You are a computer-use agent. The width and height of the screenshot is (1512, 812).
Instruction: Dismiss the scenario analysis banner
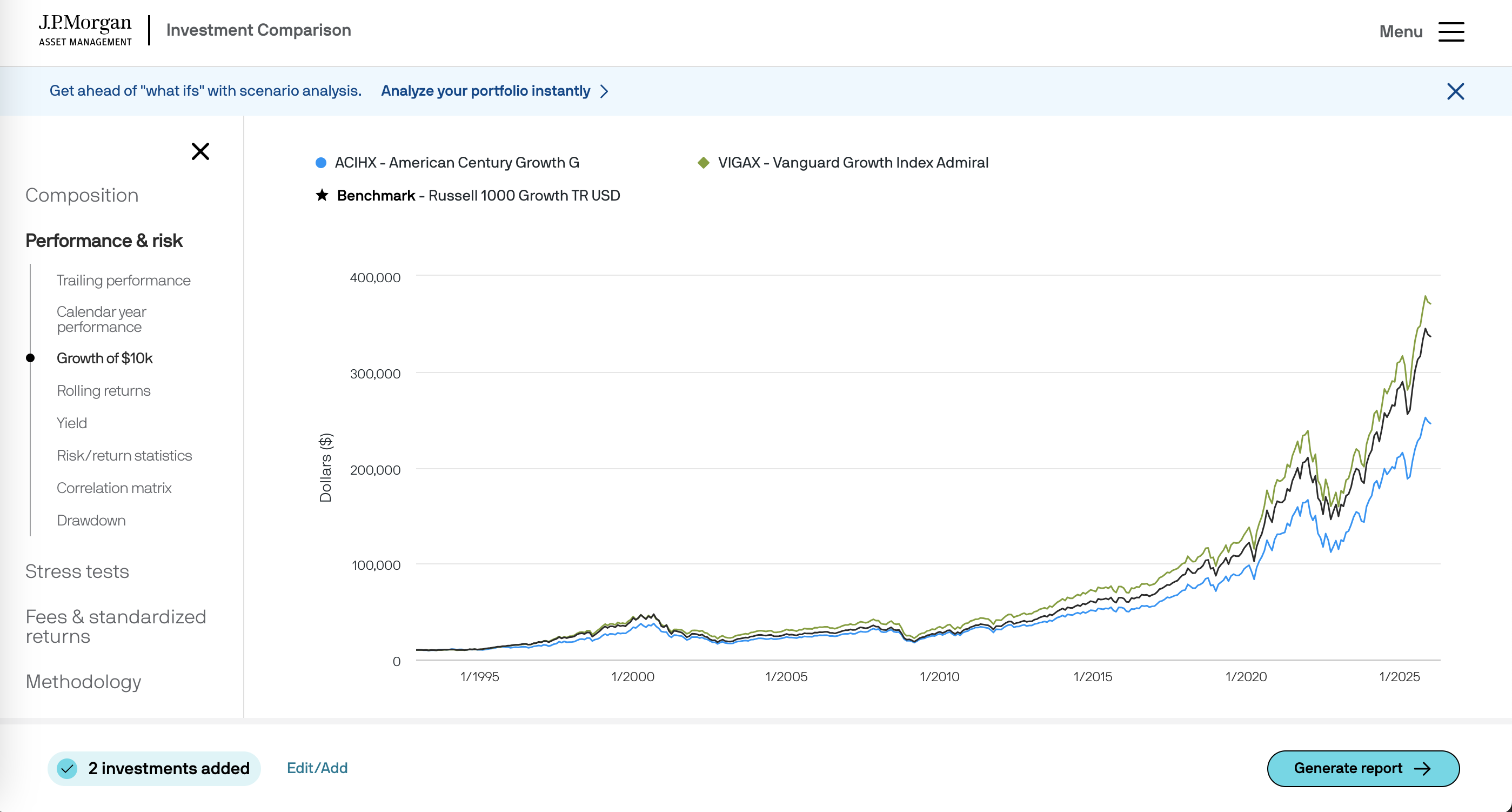(x=1456, y=91)
